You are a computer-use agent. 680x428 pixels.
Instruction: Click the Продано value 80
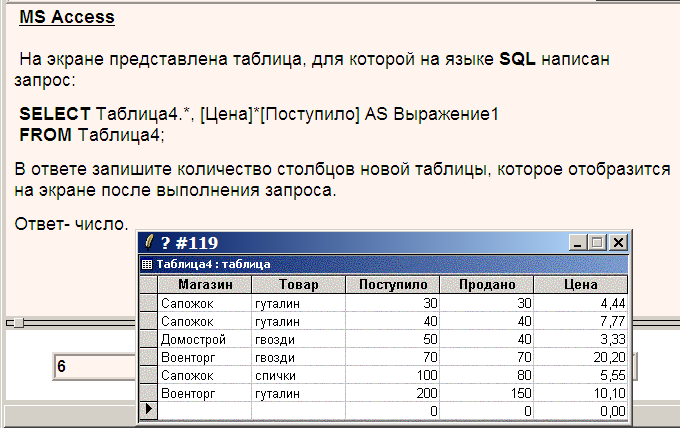click(487, 376)
